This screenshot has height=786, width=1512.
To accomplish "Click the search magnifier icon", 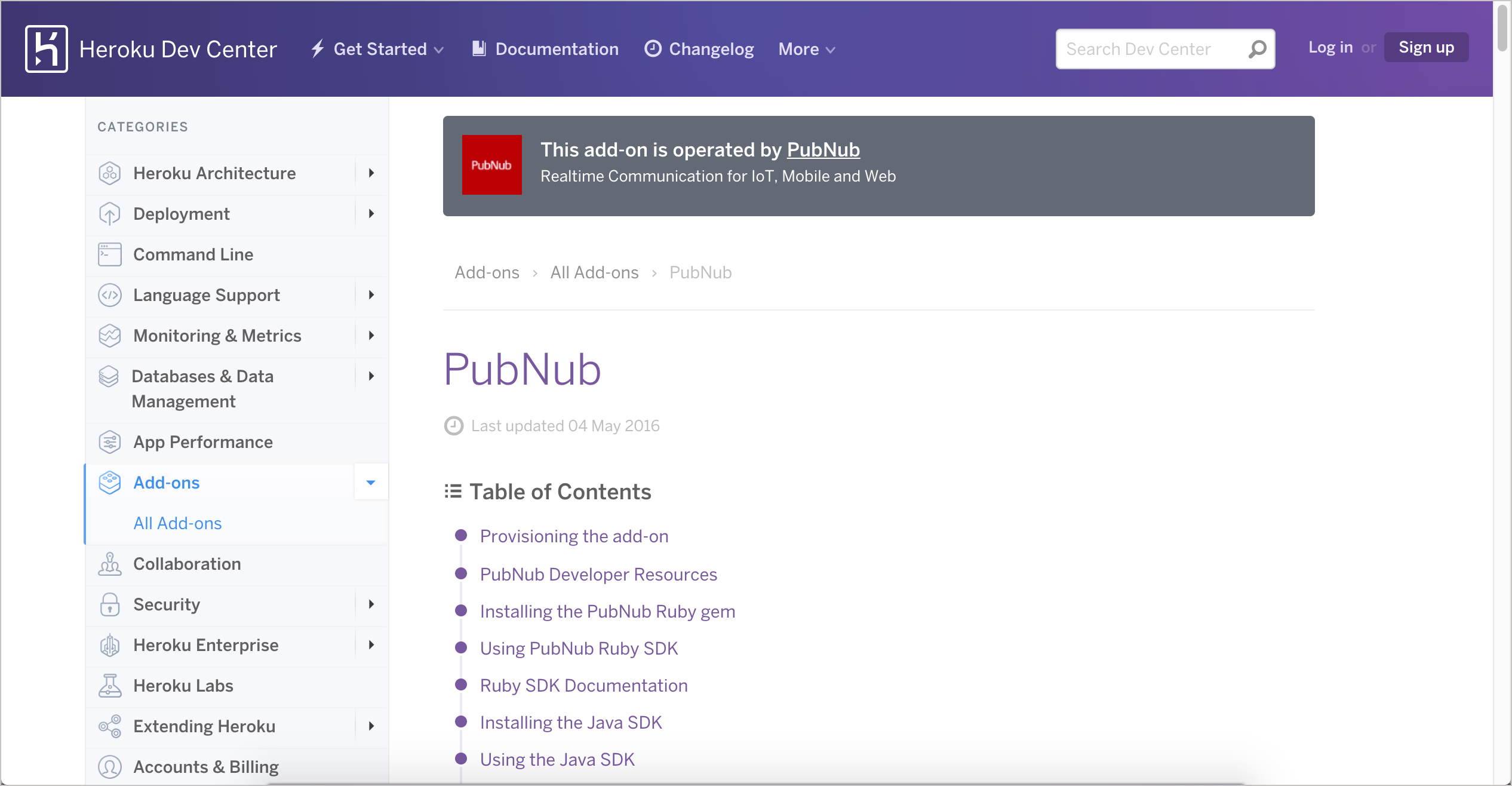I will click(1257, 49).
